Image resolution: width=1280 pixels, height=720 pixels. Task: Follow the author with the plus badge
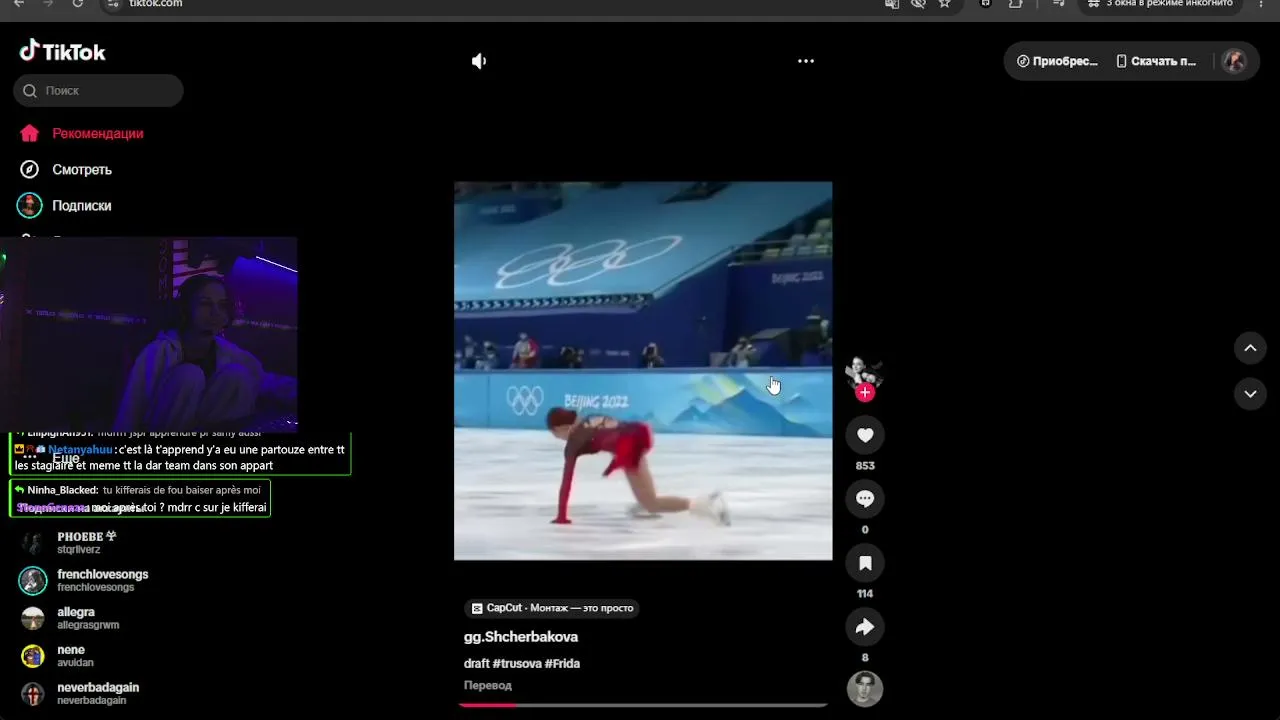pos(865,393)
